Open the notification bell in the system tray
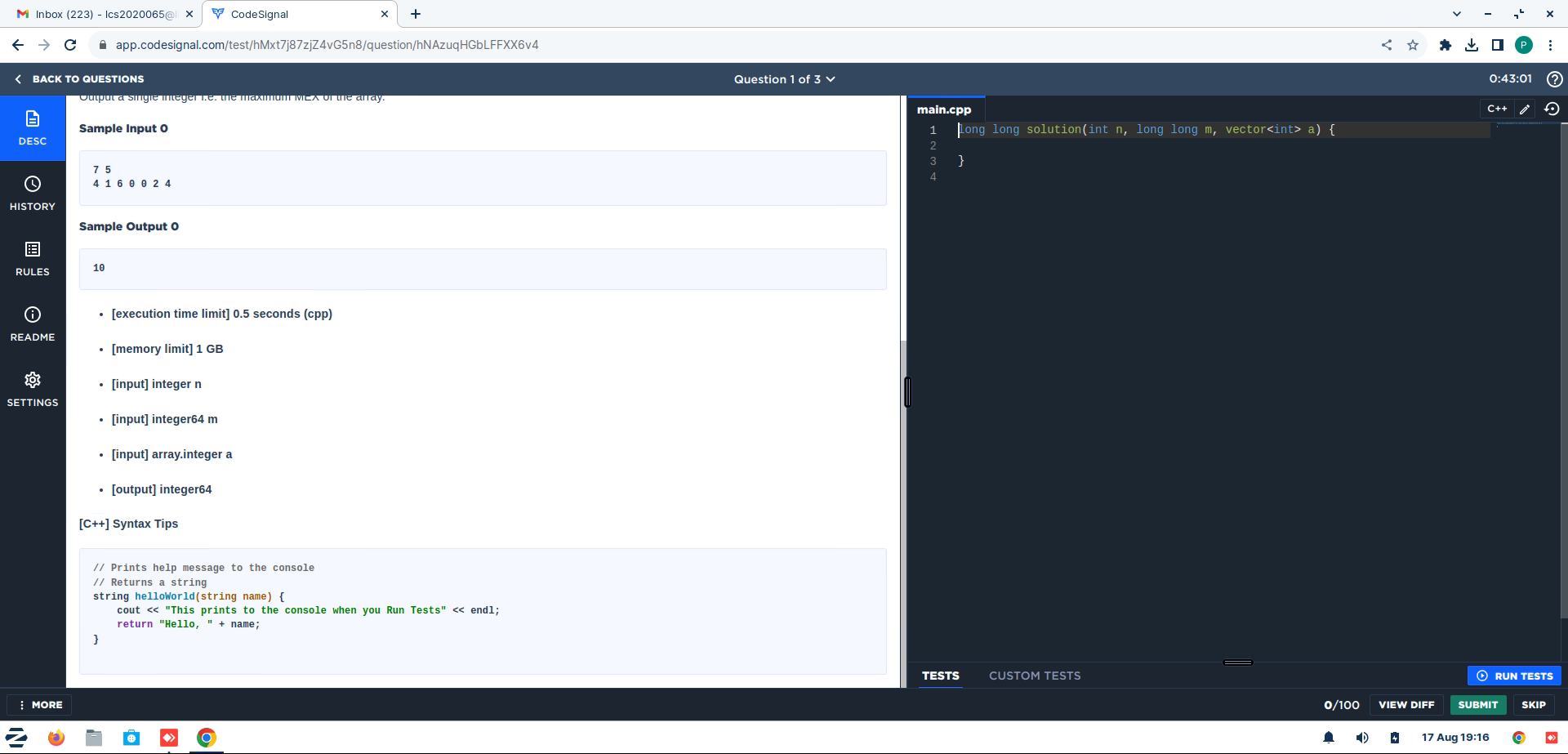Image resolution: width=1568 pixels, height=754 pixels. (x=1330, y=738)
